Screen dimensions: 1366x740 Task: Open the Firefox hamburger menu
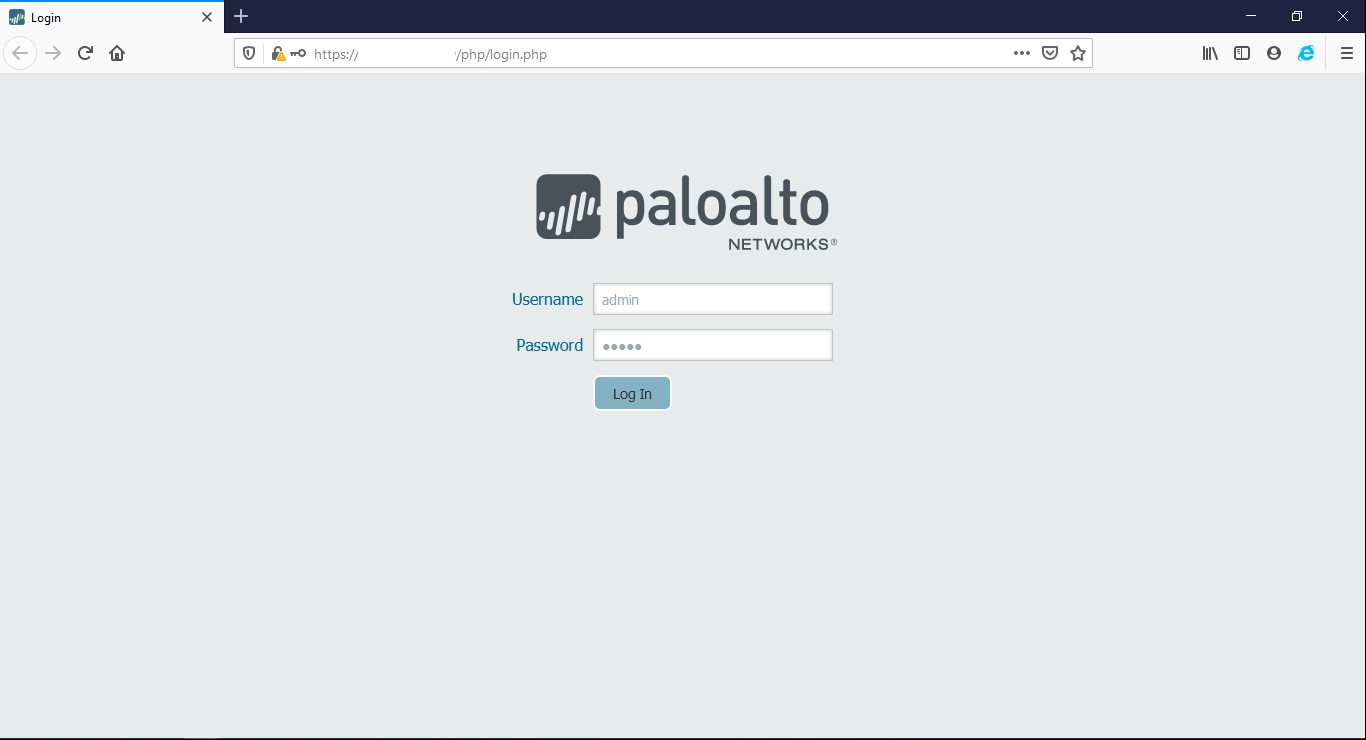1347,54
